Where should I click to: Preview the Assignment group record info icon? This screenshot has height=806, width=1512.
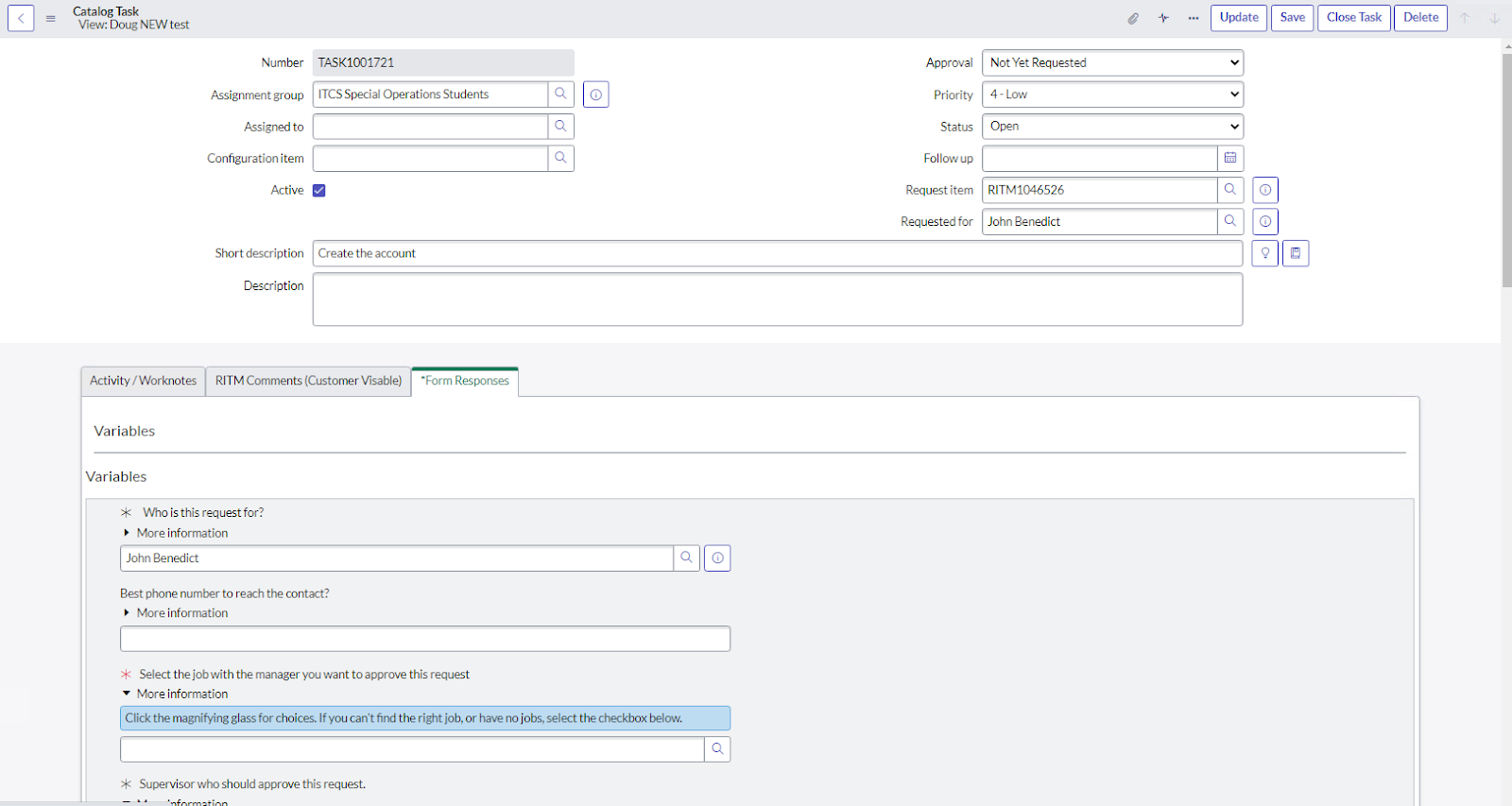tap(596, 94)
